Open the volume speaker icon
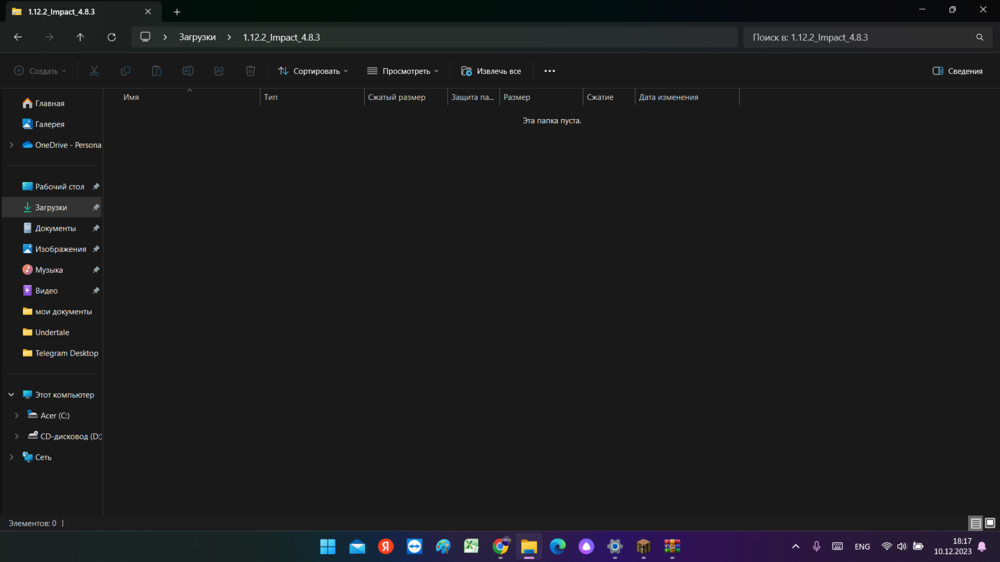Screen dimensions: 1000x562 pos(902,547)
